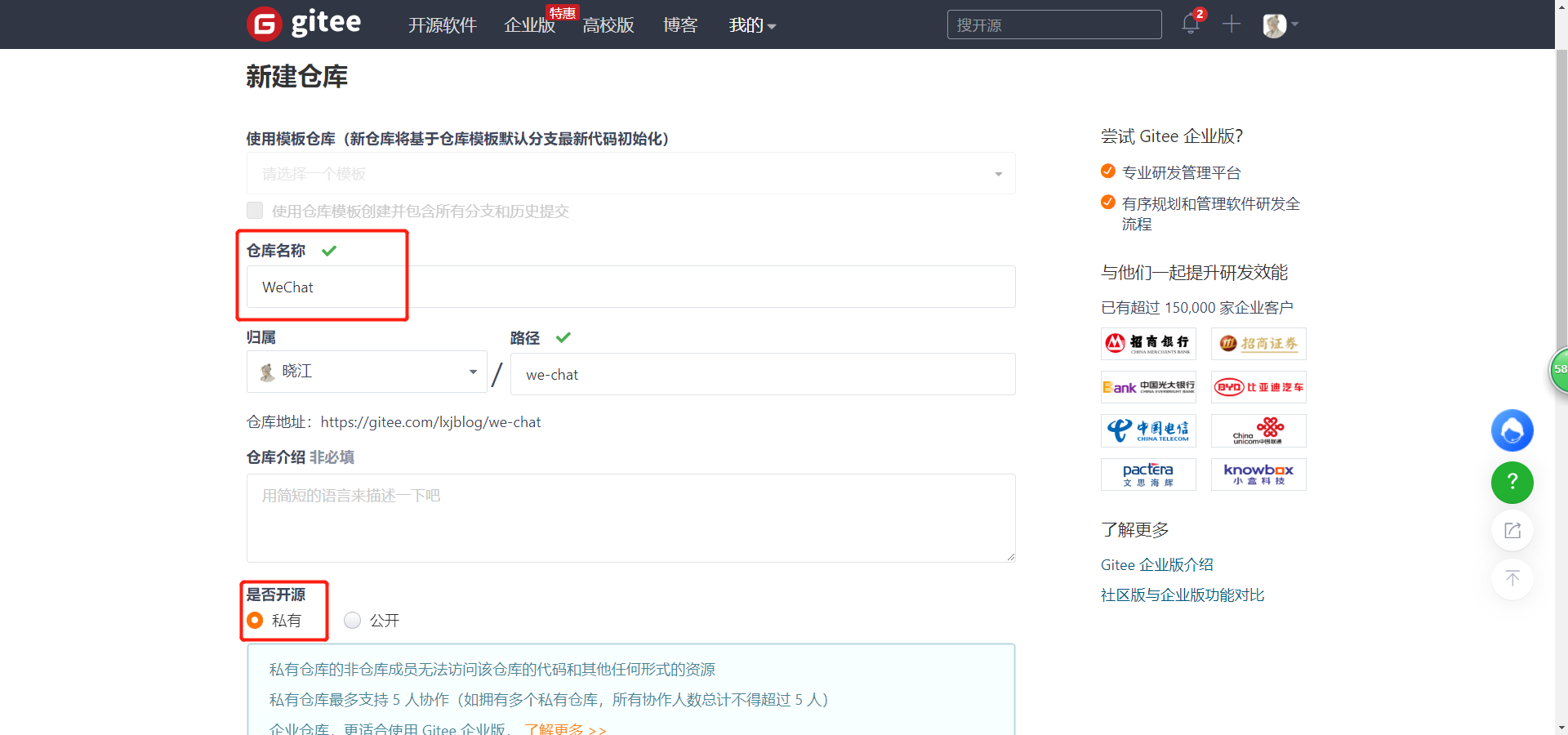Open the green help question button
The width and height of the screenshot is (1568, 735).
click(1512, 482)
